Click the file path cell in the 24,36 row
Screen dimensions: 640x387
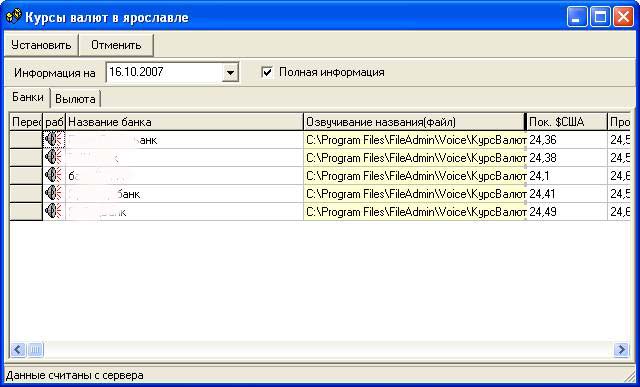(415, 140)
